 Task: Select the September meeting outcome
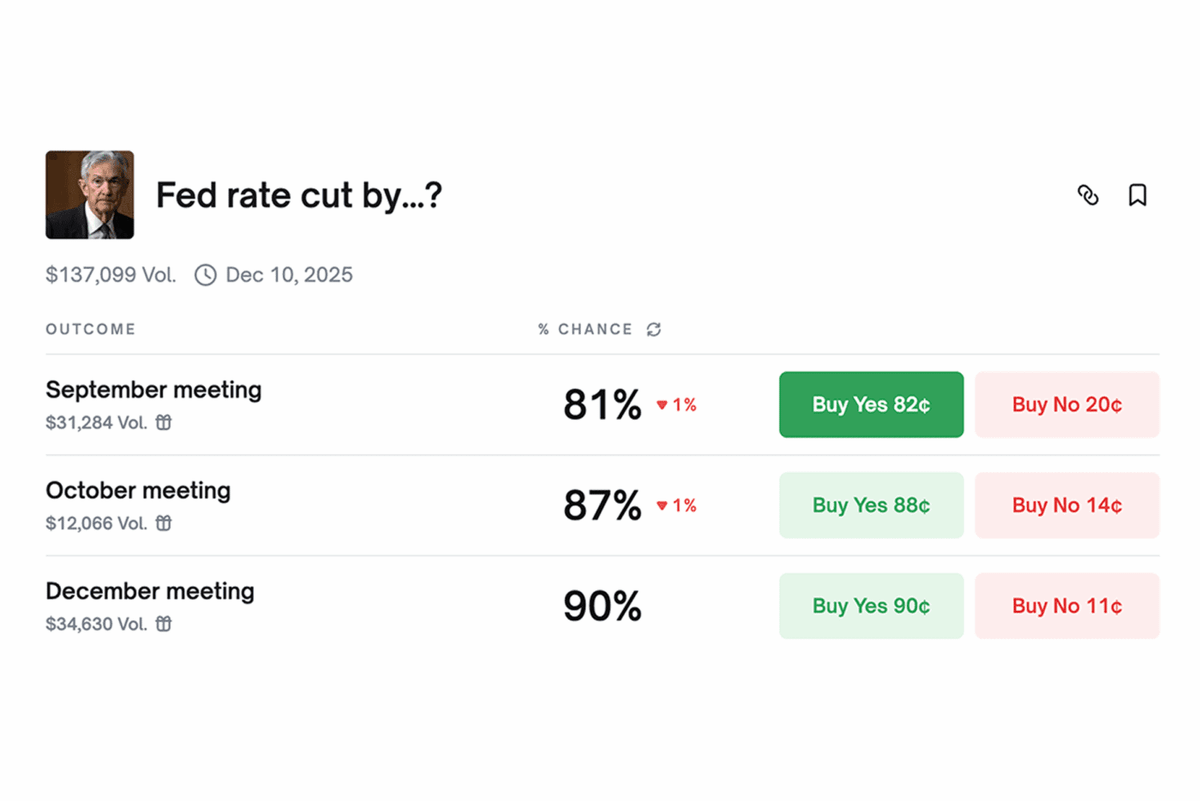click(153, 390)
